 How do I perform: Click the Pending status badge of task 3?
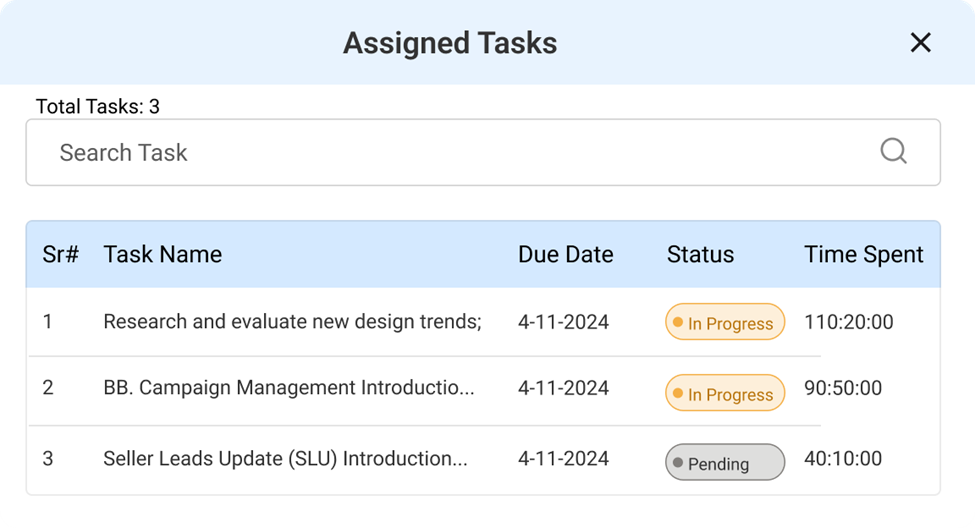click(725, 462)
